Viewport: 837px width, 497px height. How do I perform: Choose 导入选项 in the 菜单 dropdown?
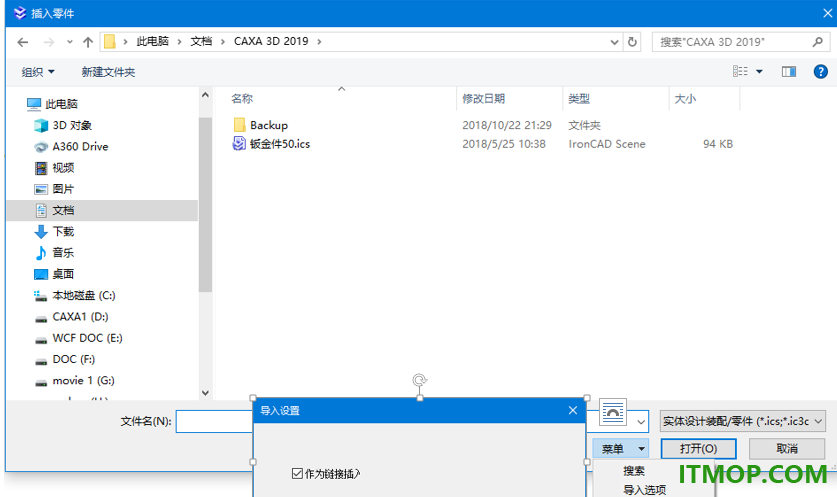(x=644, y=490)
